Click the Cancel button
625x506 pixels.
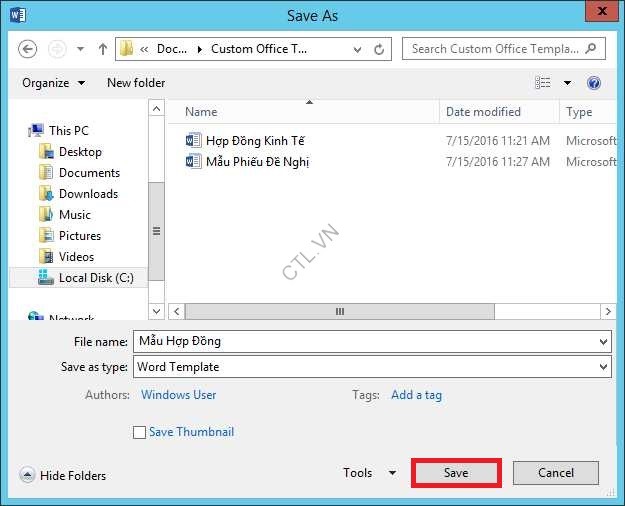(556, 473)
